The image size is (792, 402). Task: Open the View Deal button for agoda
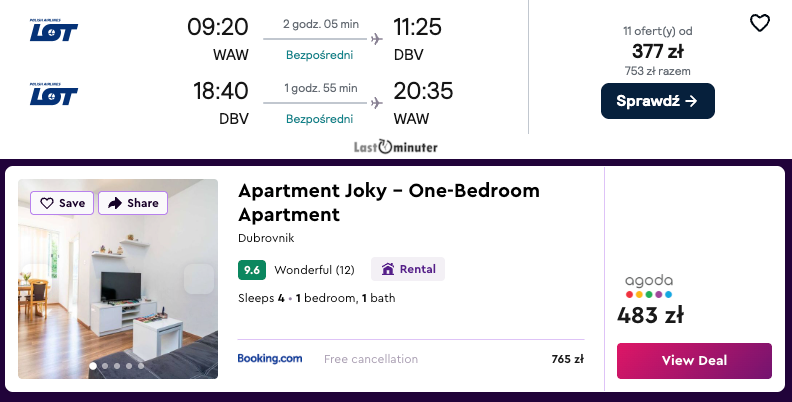point(694,360)
